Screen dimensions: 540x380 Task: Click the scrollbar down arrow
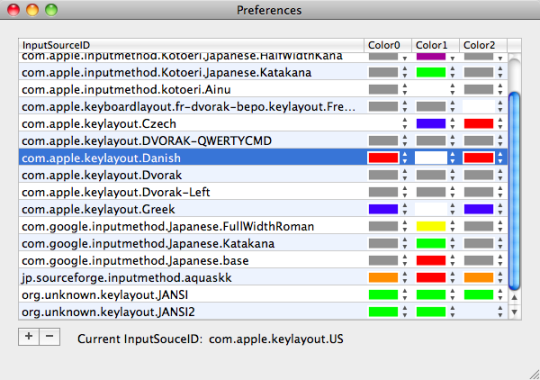tap(514, 312)
